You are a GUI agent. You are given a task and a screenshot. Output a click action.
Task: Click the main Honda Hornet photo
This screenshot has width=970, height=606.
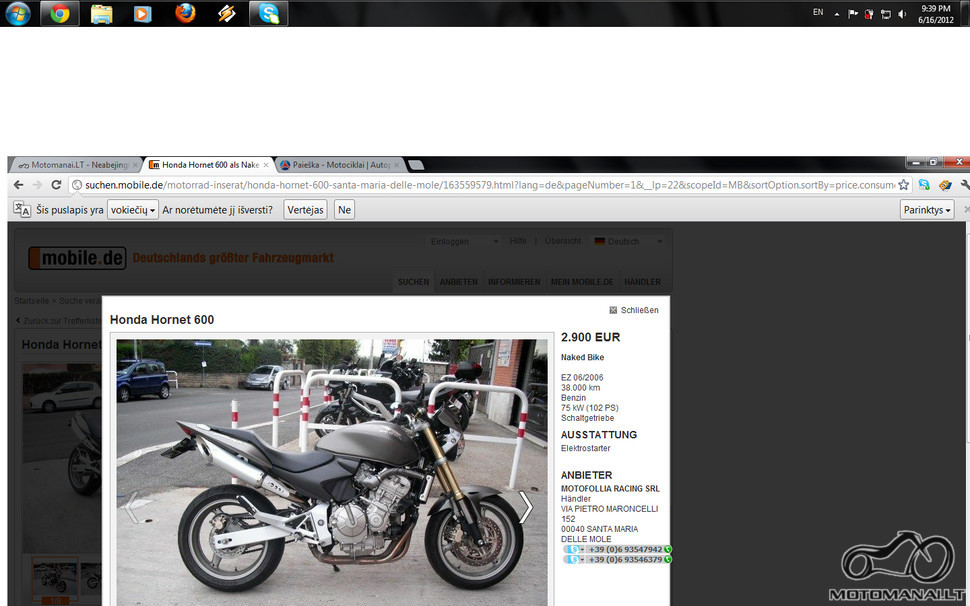click(x=332, y=472)
